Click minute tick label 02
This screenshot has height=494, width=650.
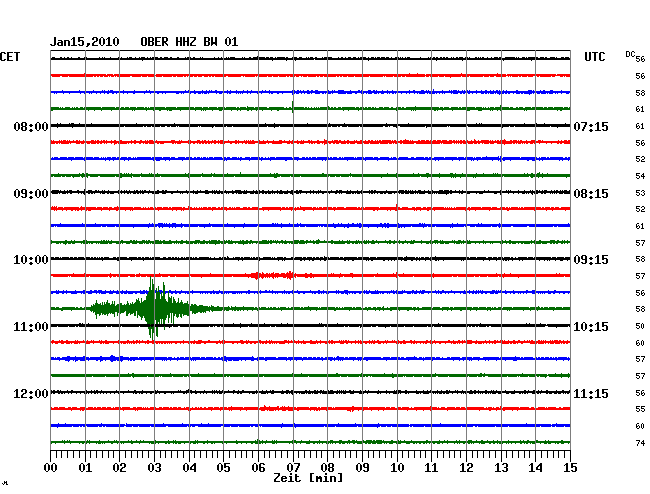click(119, 468)
